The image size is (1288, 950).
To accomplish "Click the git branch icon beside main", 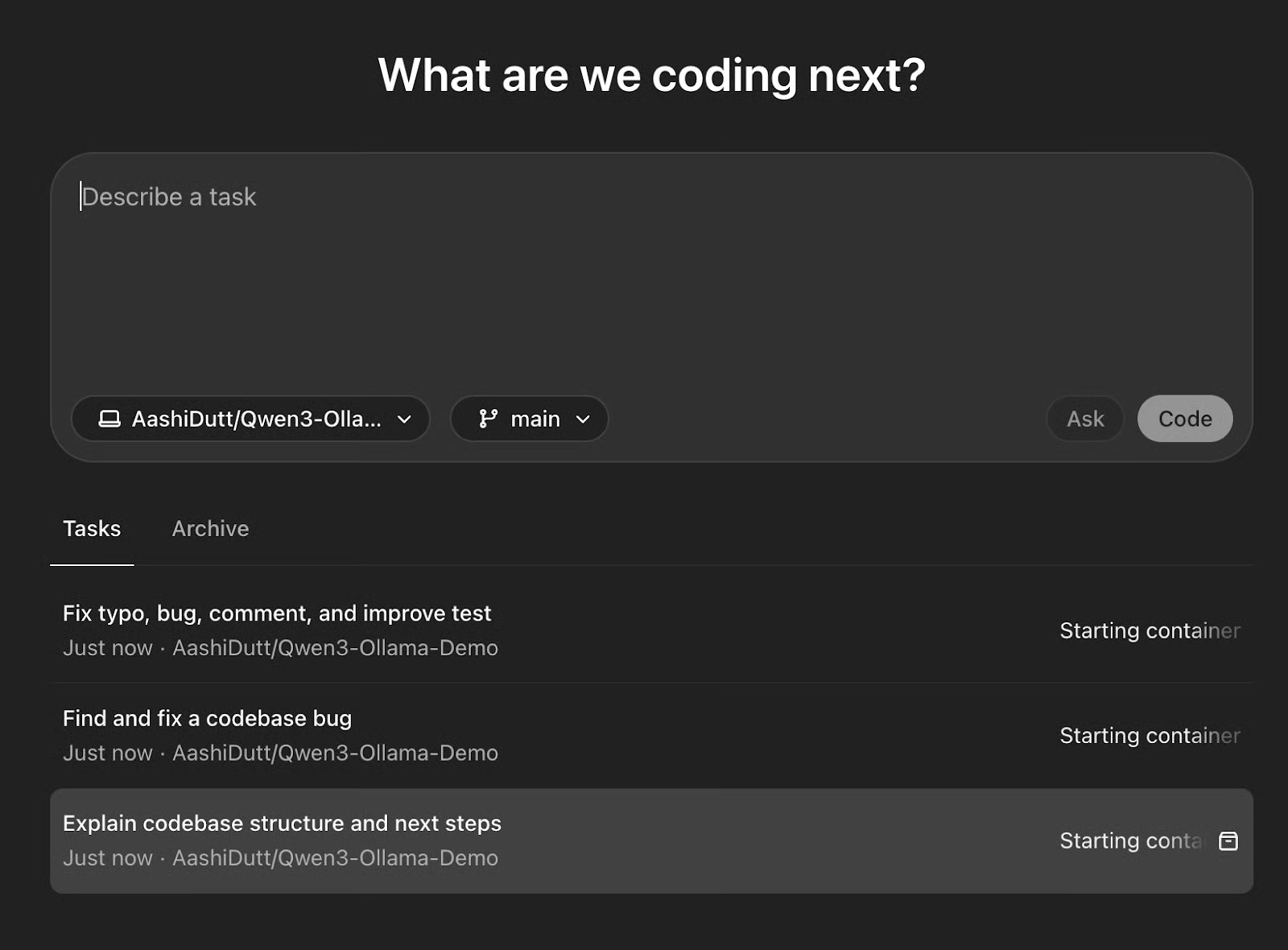I will (489, 419).
